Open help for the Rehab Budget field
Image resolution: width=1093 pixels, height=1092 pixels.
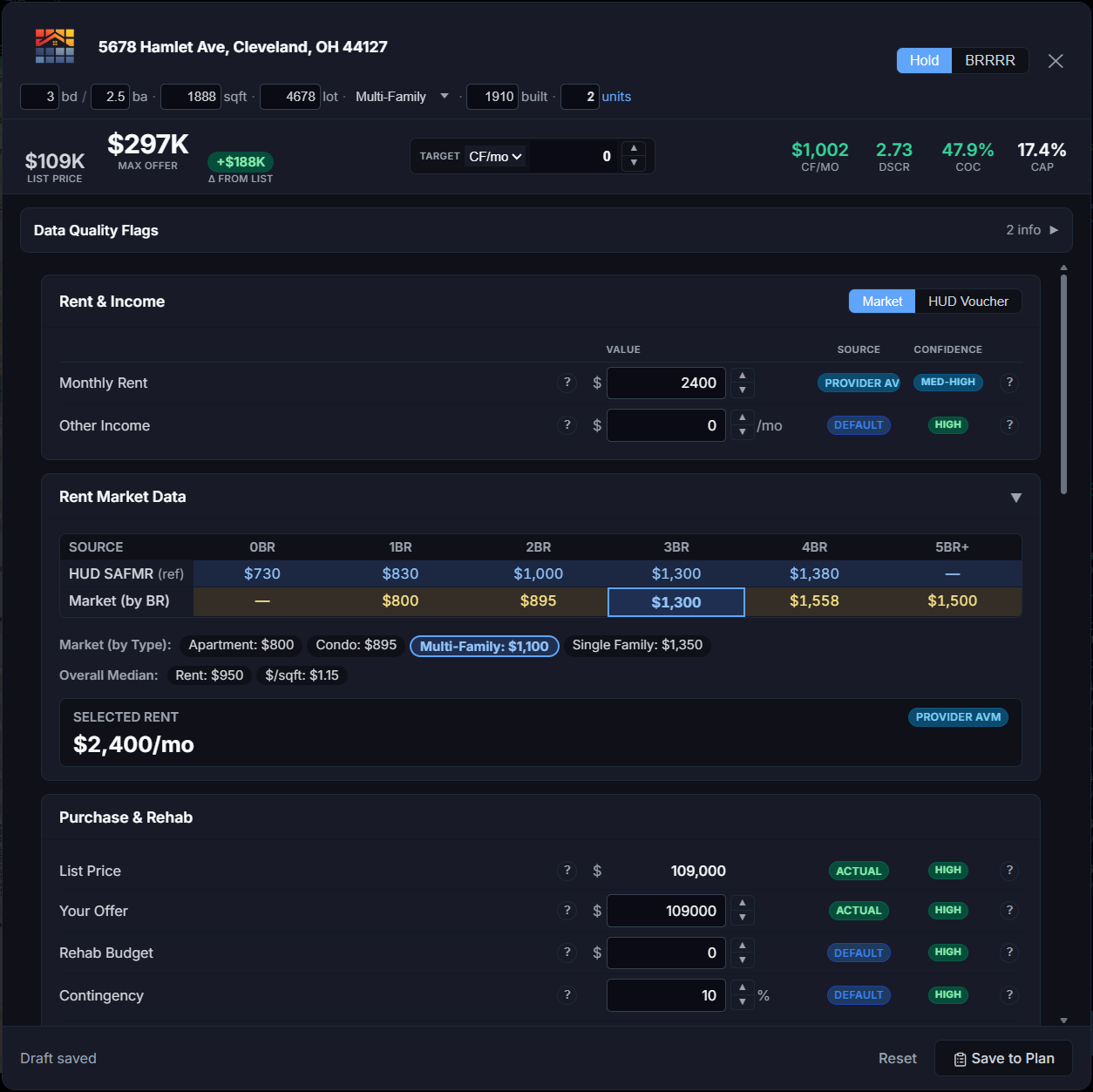(x=567, y=953)
